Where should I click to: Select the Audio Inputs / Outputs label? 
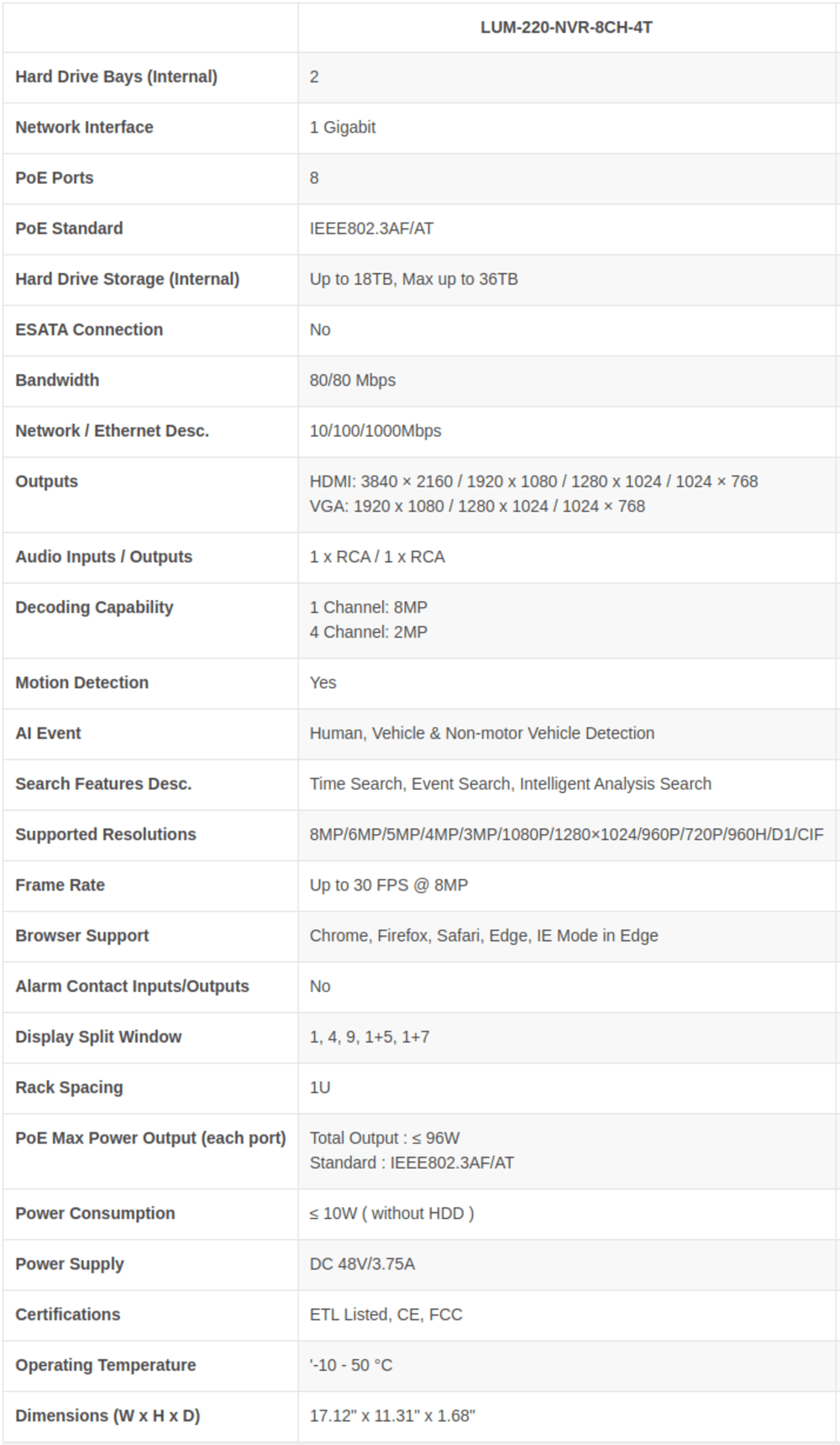tap(103, 556)
